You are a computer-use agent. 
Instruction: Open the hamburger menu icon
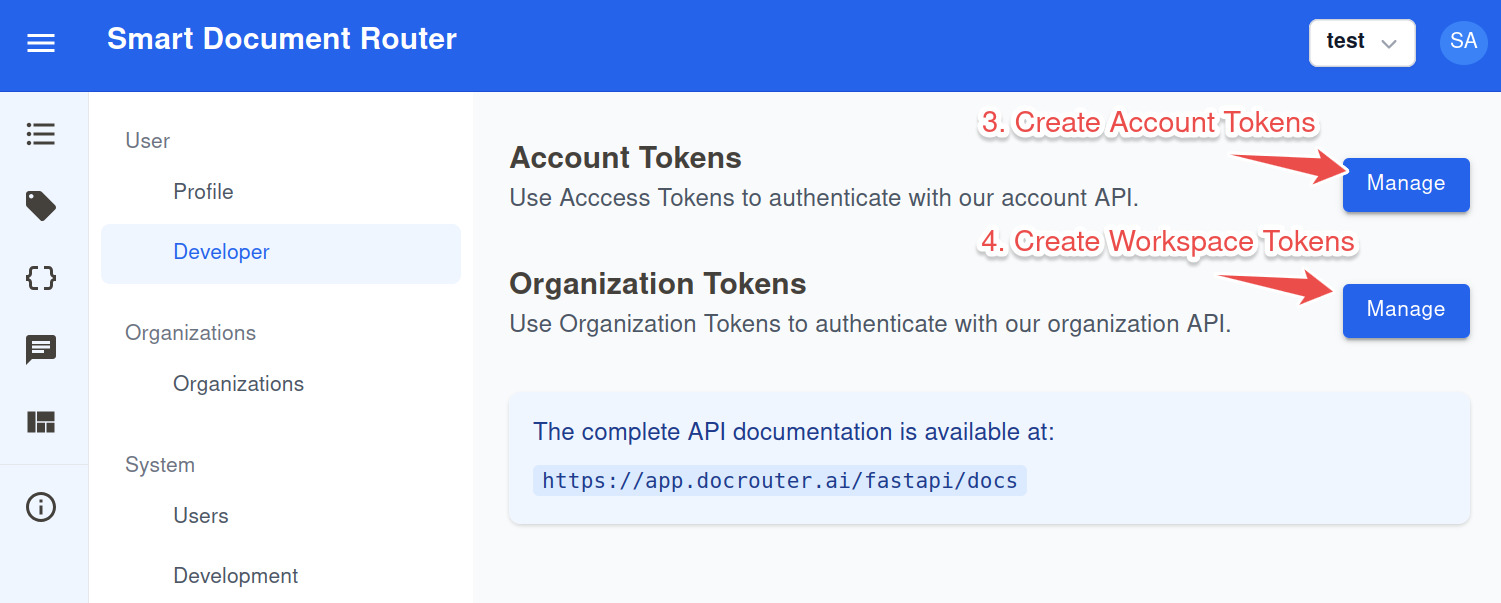41,43
